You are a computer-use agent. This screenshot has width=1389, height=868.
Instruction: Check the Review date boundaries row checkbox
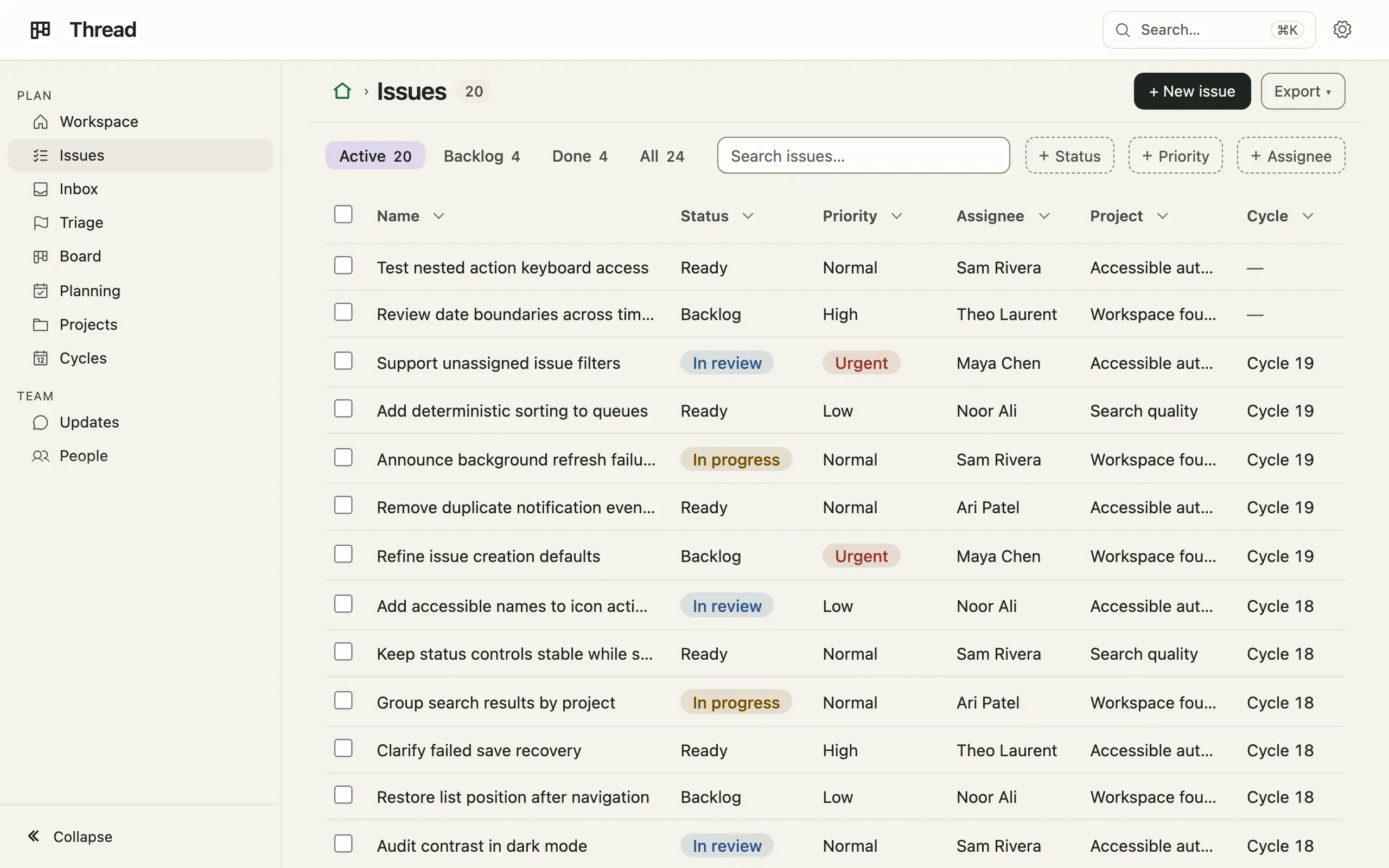coord(343,312)
